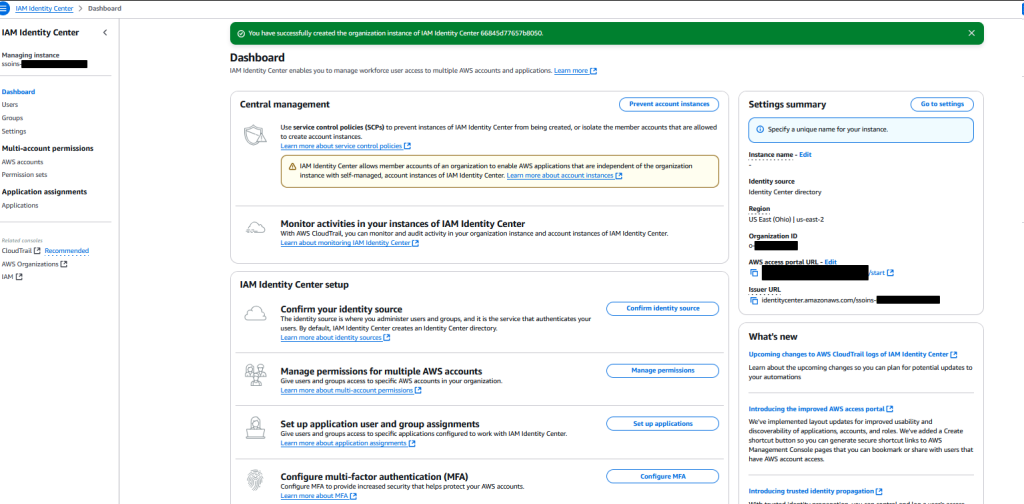
Task: Click the Manage permissions button
Action: click(662, 371)
